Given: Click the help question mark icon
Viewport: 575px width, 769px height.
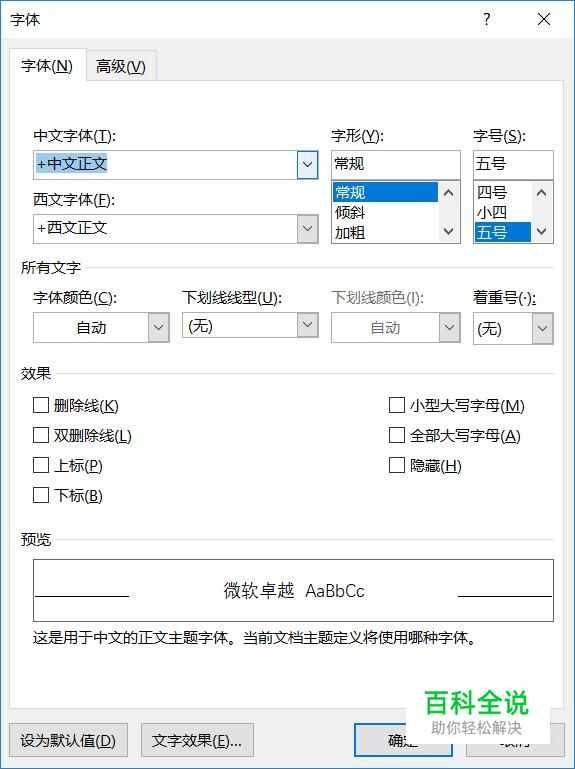Looking at the screenshot, I should pos(486,20).
